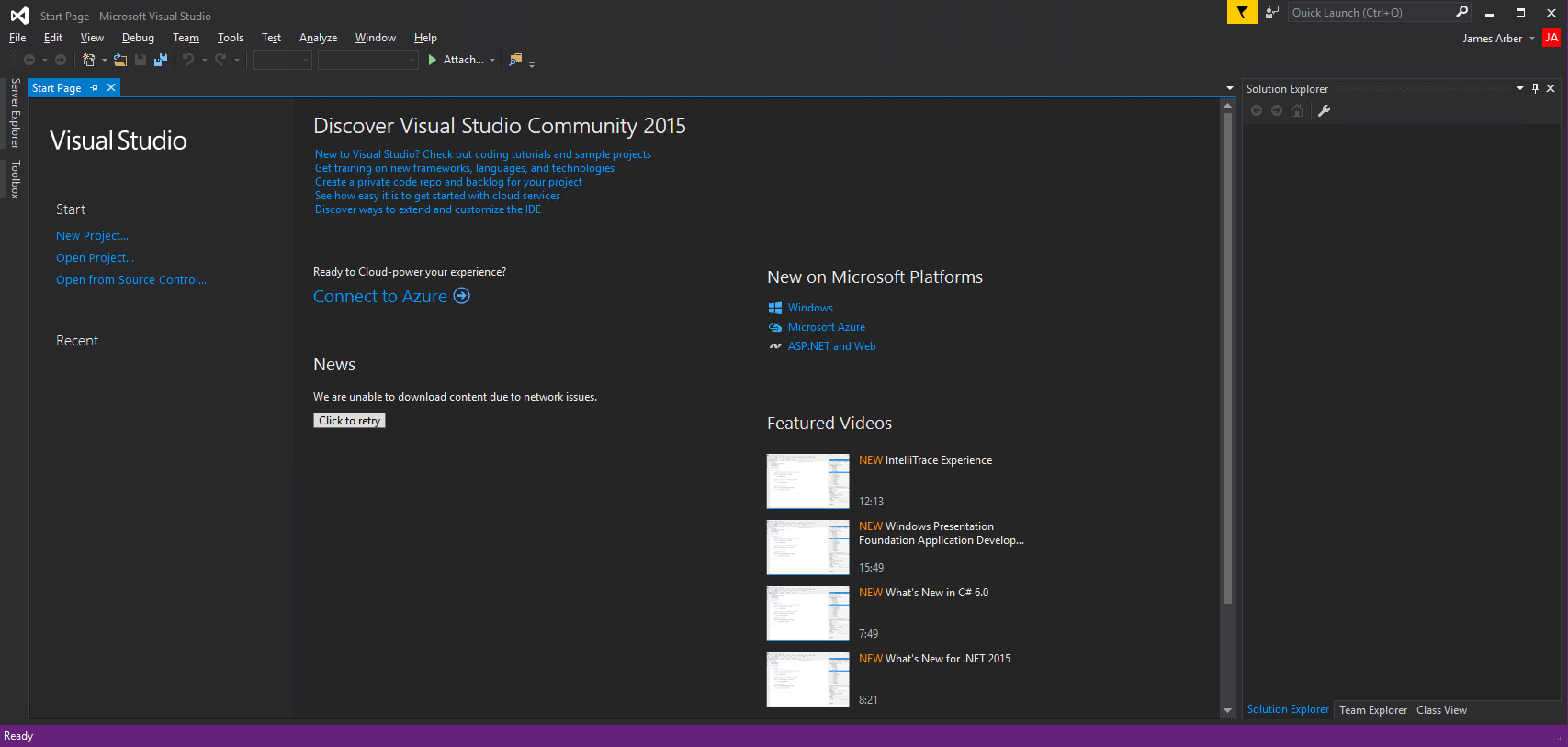This screenshot has width=1568, height=747.
Task: Toggle Auto Hide pin on Solution Explorer
Action: tap(1535, 88)
